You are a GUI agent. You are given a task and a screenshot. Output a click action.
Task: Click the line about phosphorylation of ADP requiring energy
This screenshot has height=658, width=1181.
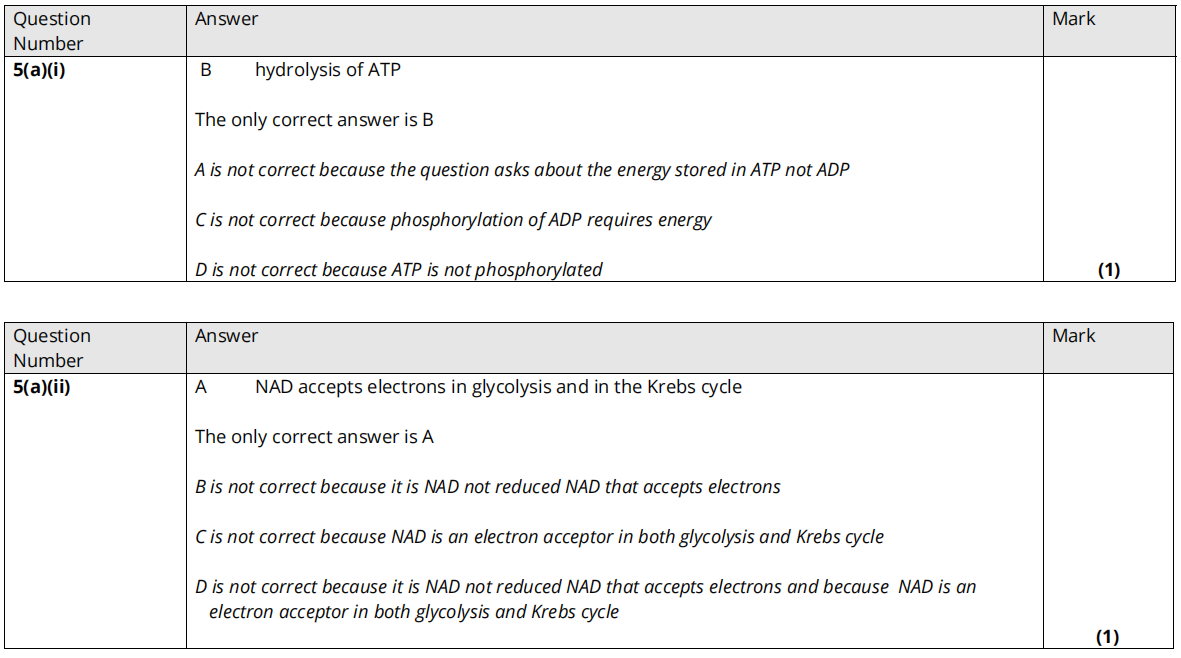point(452,220)
